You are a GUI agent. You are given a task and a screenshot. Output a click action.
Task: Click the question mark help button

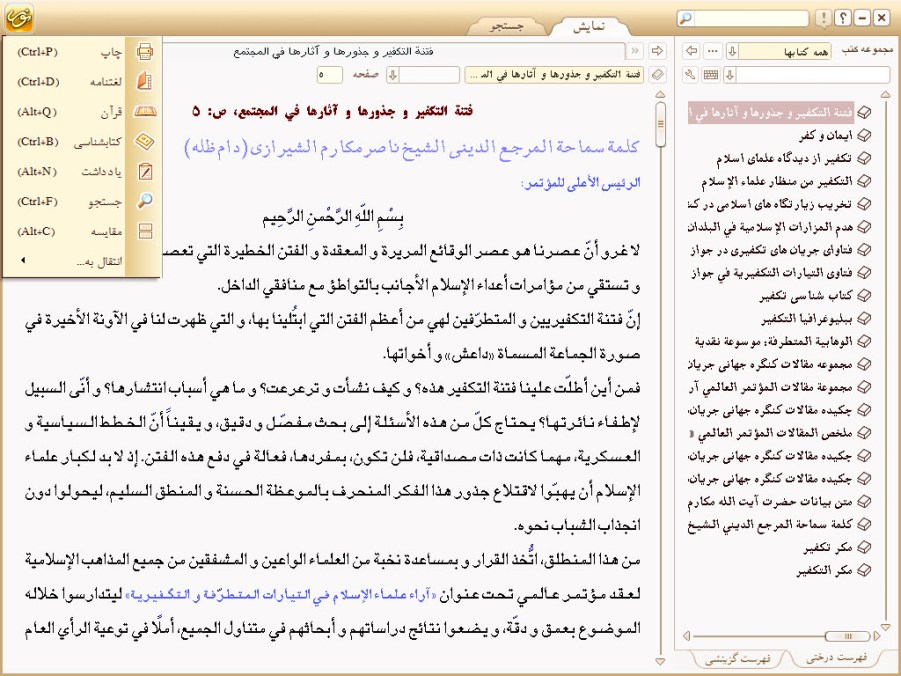[x=842, y=18]
